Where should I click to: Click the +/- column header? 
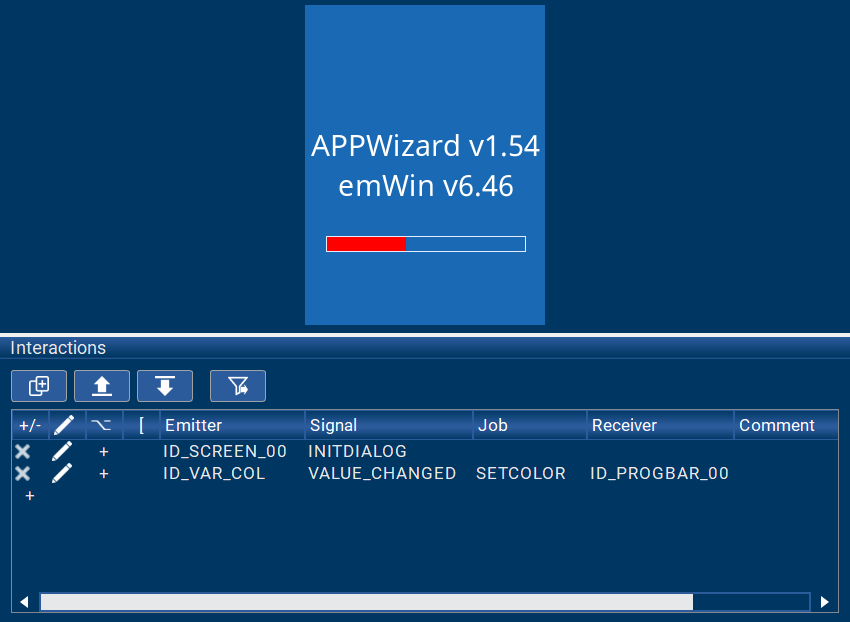pyautogui.click(x=30, y=425)
